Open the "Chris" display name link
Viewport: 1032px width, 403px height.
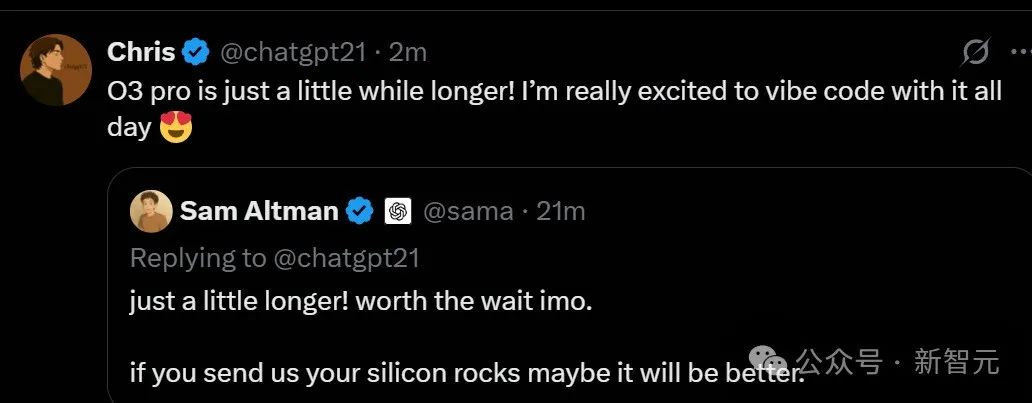[x=141, y=52]
